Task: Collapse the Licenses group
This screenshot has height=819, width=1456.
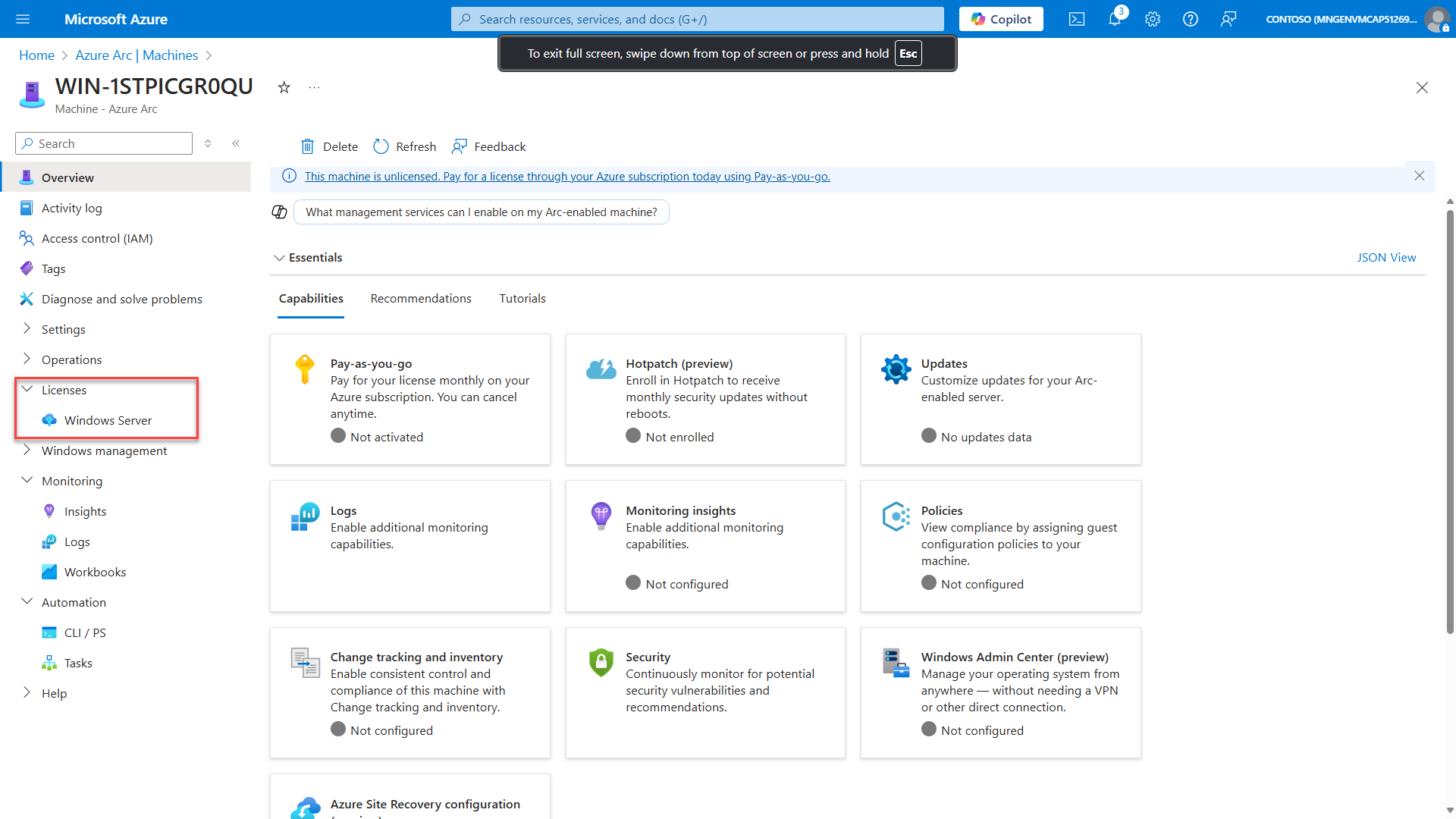Action: click(27, 389)
